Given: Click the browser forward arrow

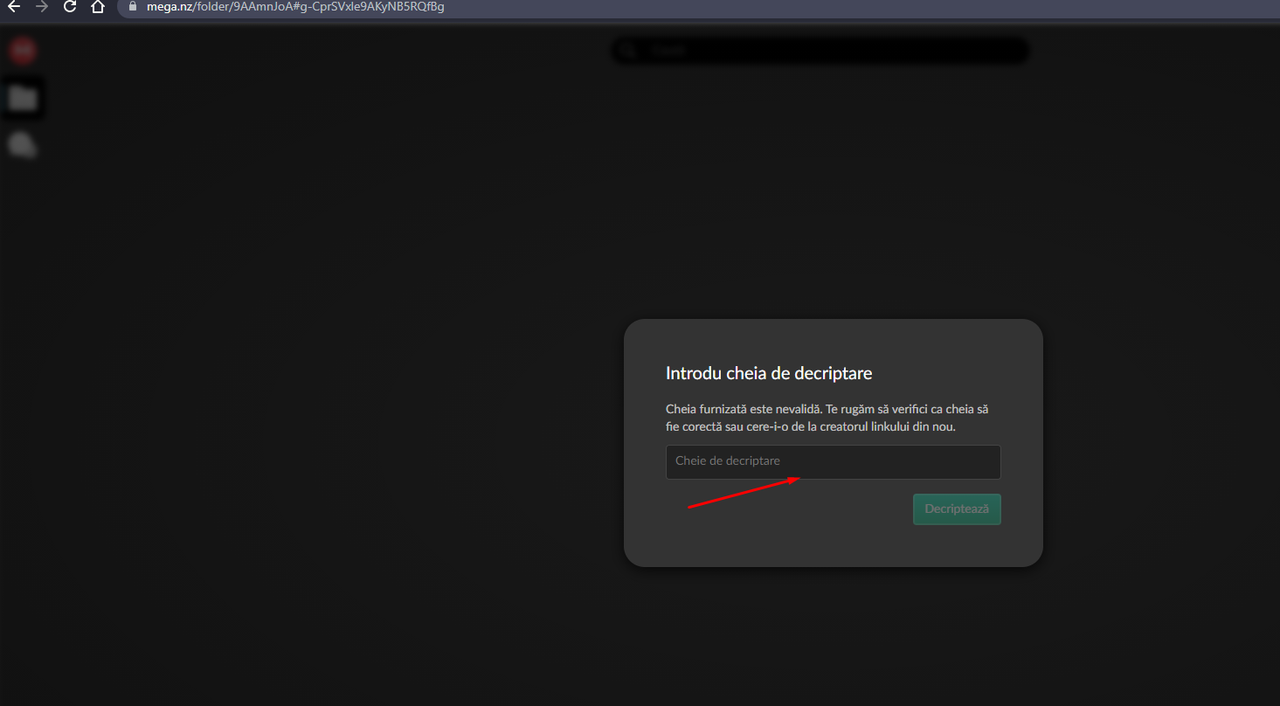Looking at the screenshot, I should point(42,6).
